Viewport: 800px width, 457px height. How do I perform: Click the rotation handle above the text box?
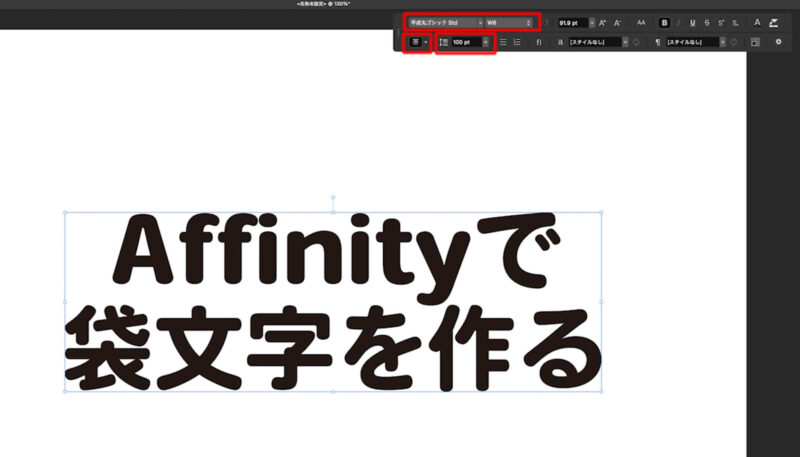click(x=333, y=197)
